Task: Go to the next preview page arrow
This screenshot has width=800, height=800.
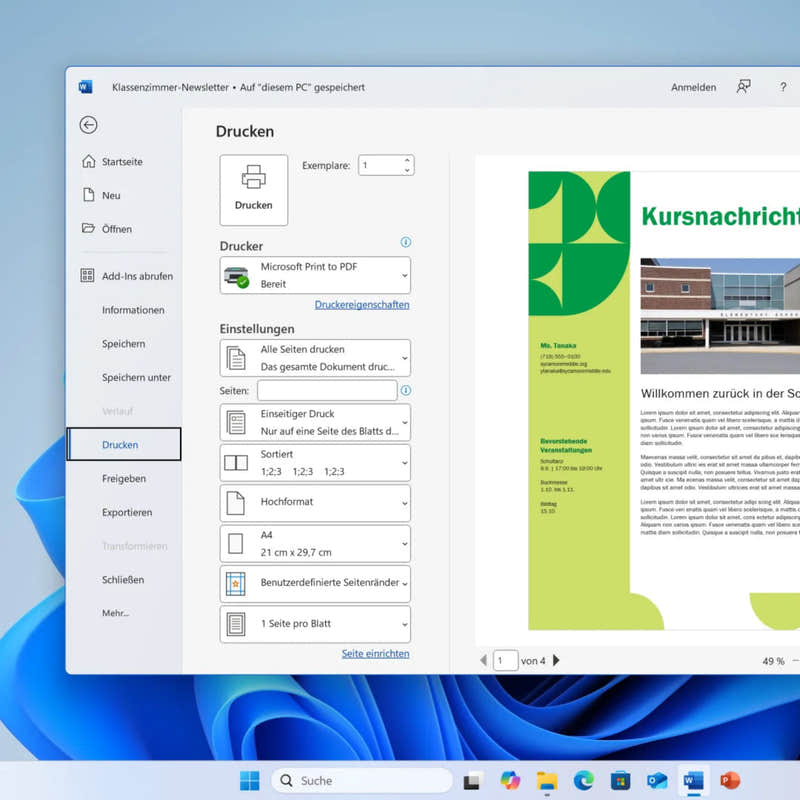Action: 557,660
